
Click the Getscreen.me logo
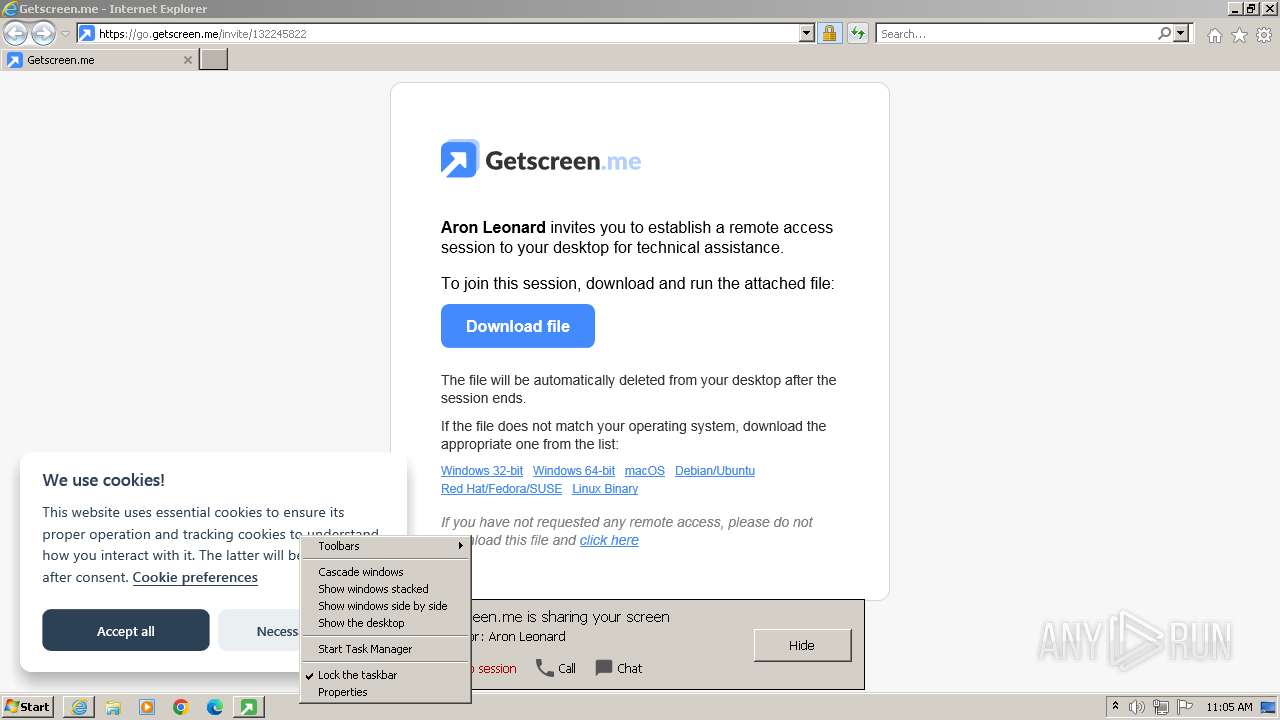pos(541,159)
